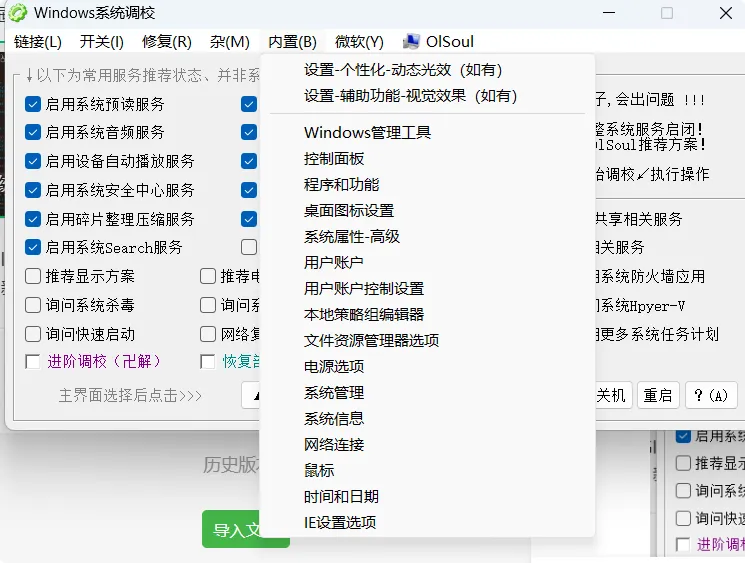Choose 系统管理 menu entry
The height and width of the screenshot is (563, 745).
428,392
